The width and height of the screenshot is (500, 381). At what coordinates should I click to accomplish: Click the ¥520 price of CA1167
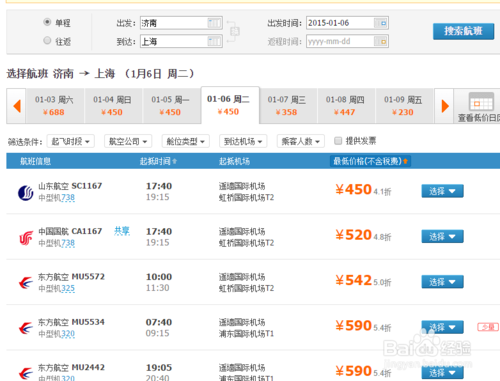[353, 235]
